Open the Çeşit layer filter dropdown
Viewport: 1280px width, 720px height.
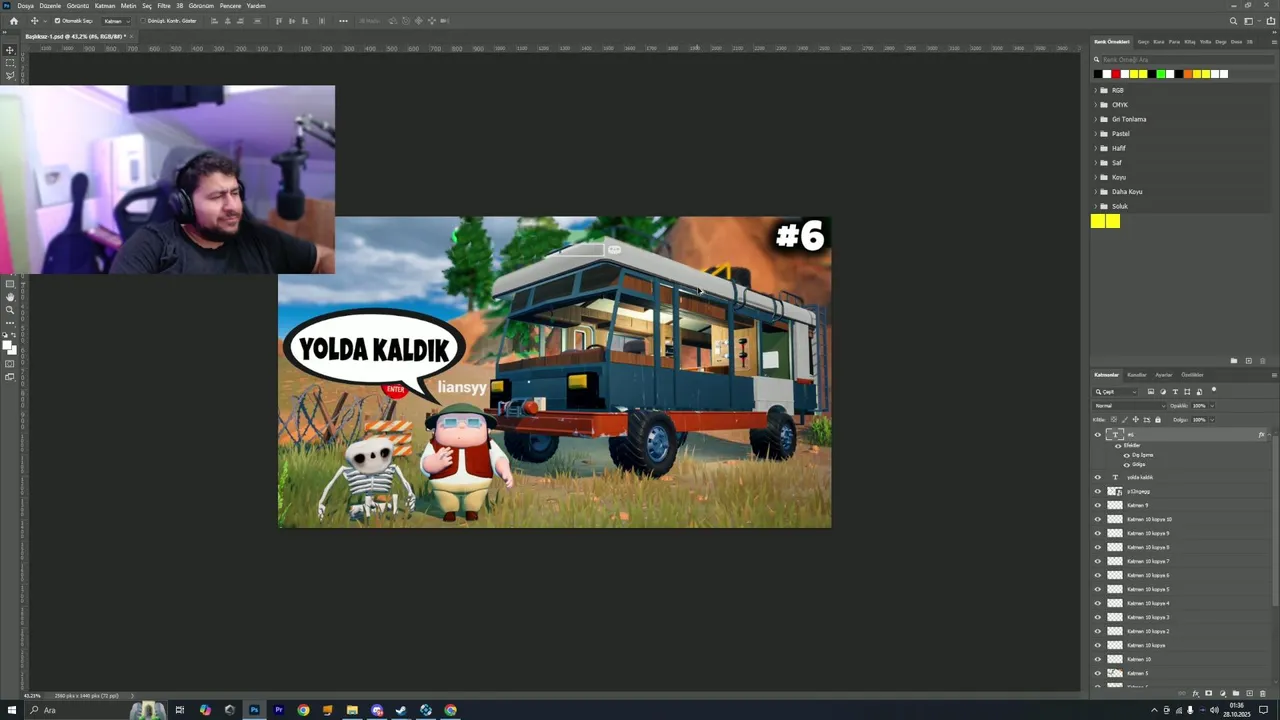tap(1115, 392)
